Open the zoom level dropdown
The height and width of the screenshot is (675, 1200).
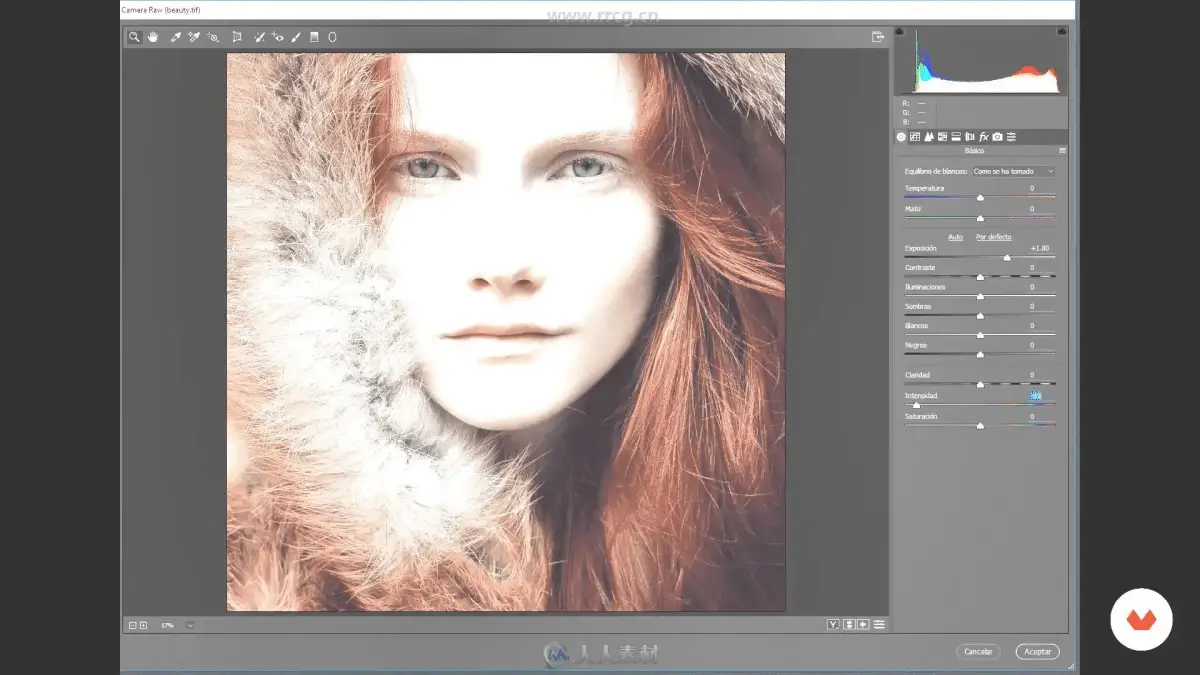click(x=190, y=625)
